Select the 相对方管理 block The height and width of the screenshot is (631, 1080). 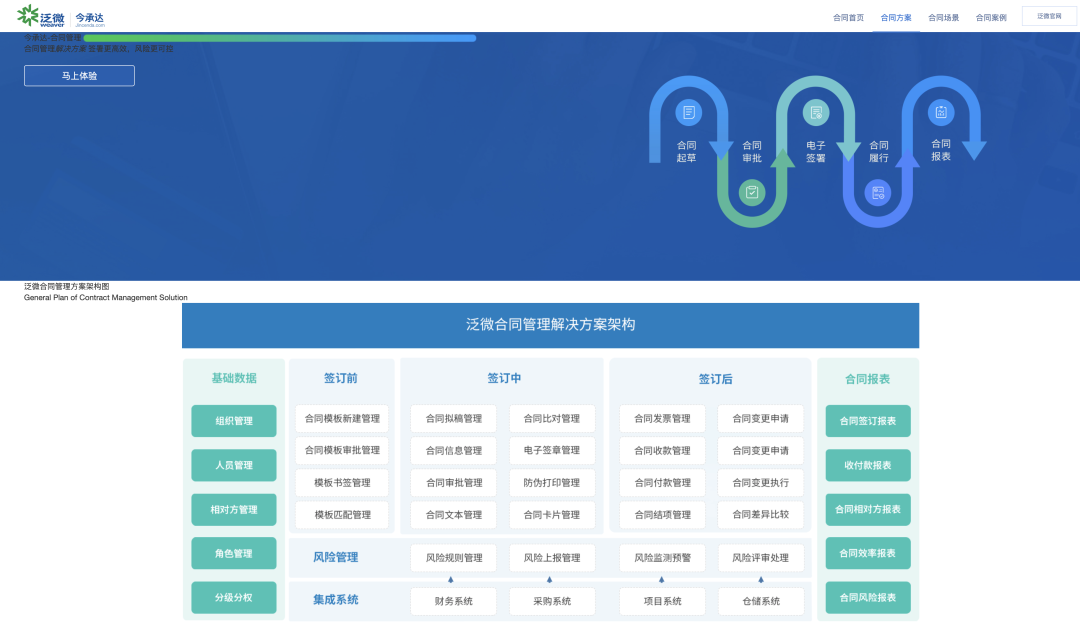point(233,510)
